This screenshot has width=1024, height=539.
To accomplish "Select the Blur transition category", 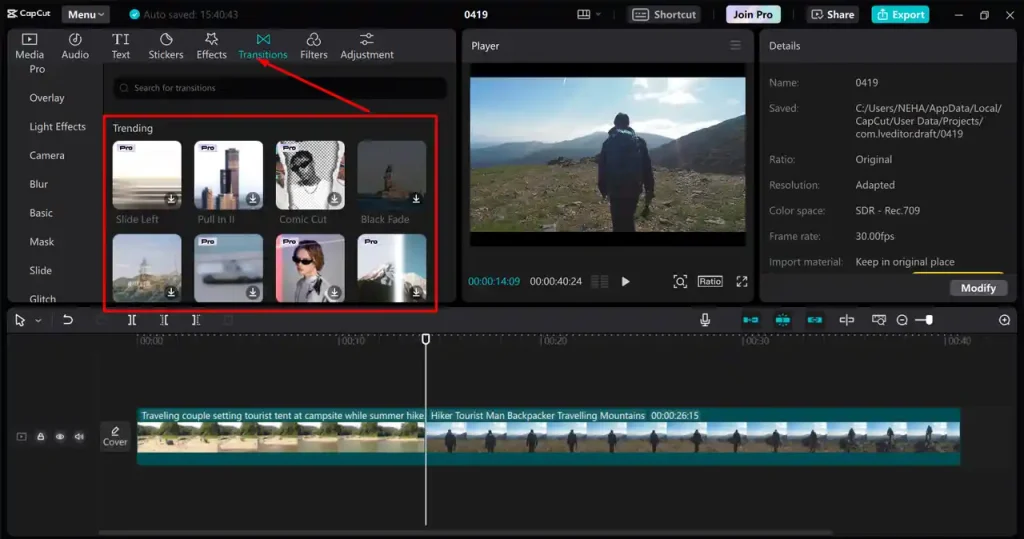I will tap(39, 184).
